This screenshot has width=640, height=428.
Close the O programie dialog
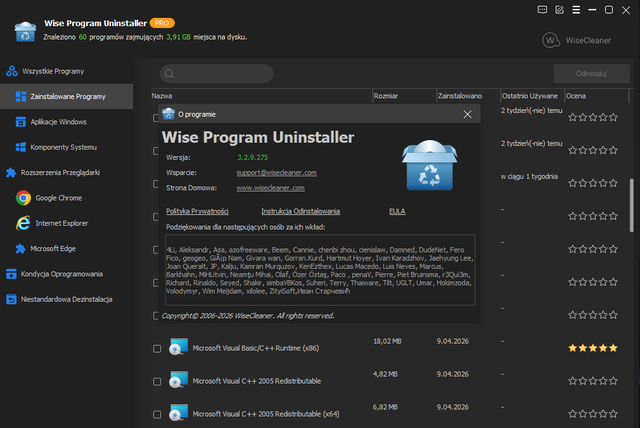[468, 114]
